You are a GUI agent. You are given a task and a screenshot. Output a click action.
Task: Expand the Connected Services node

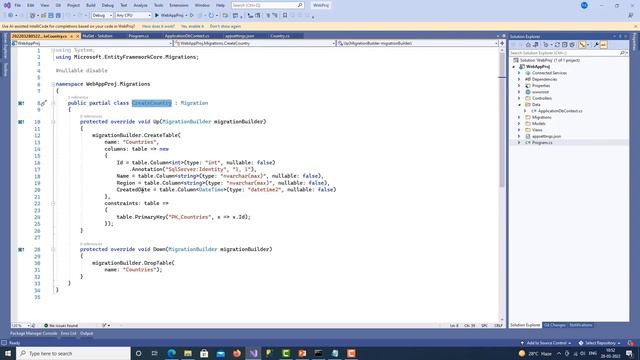519,73
